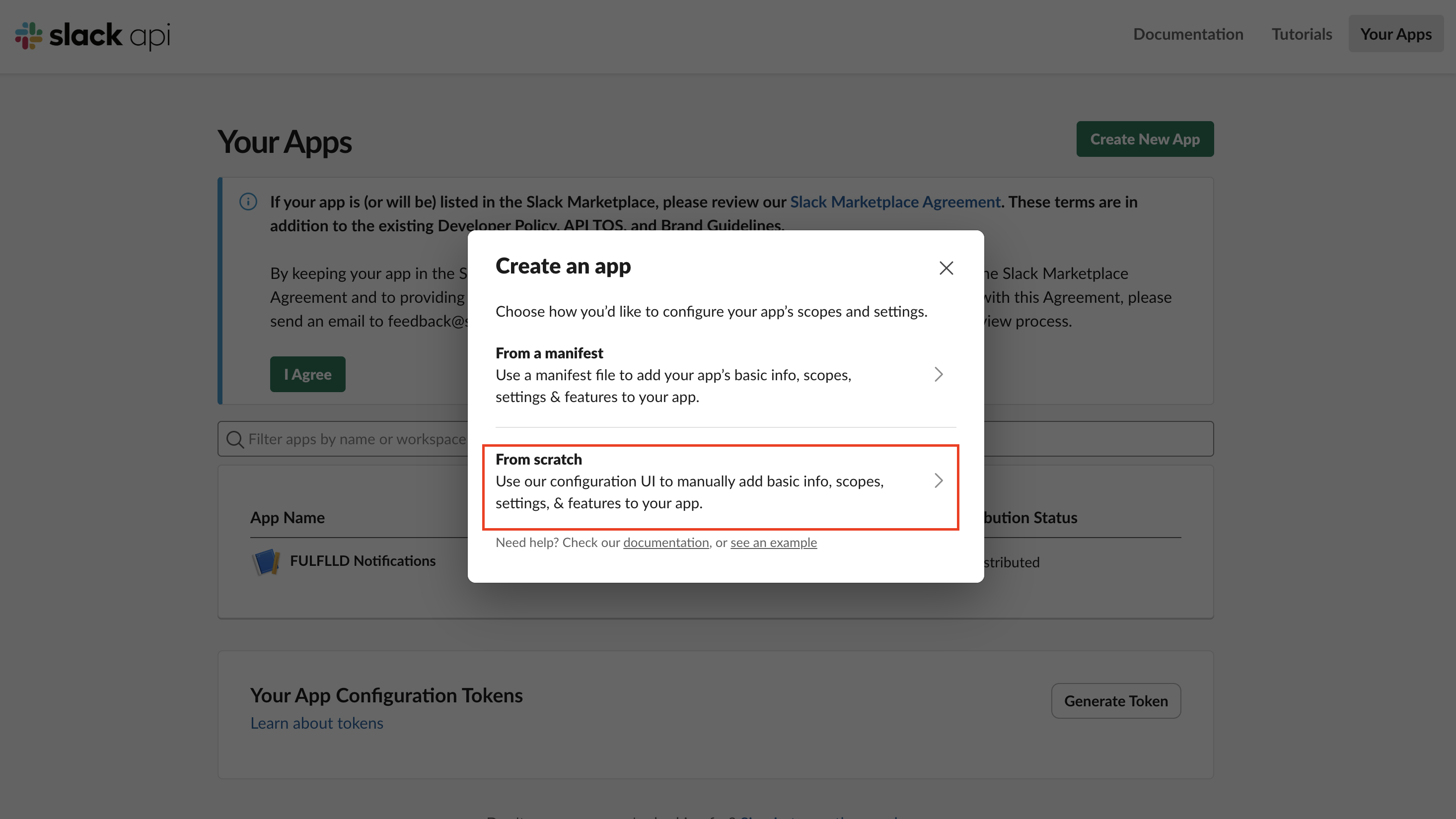1456x819 pixels.
Task: Select the From scratch option title
Action: pos(538,459)
